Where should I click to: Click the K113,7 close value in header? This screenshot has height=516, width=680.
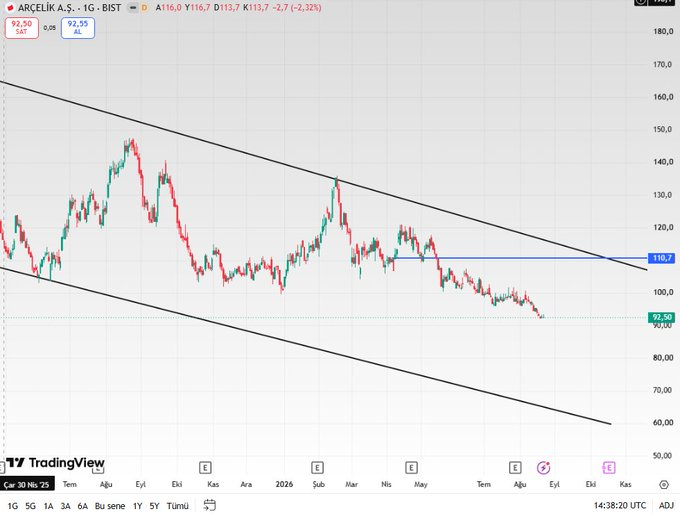[255, 7]
